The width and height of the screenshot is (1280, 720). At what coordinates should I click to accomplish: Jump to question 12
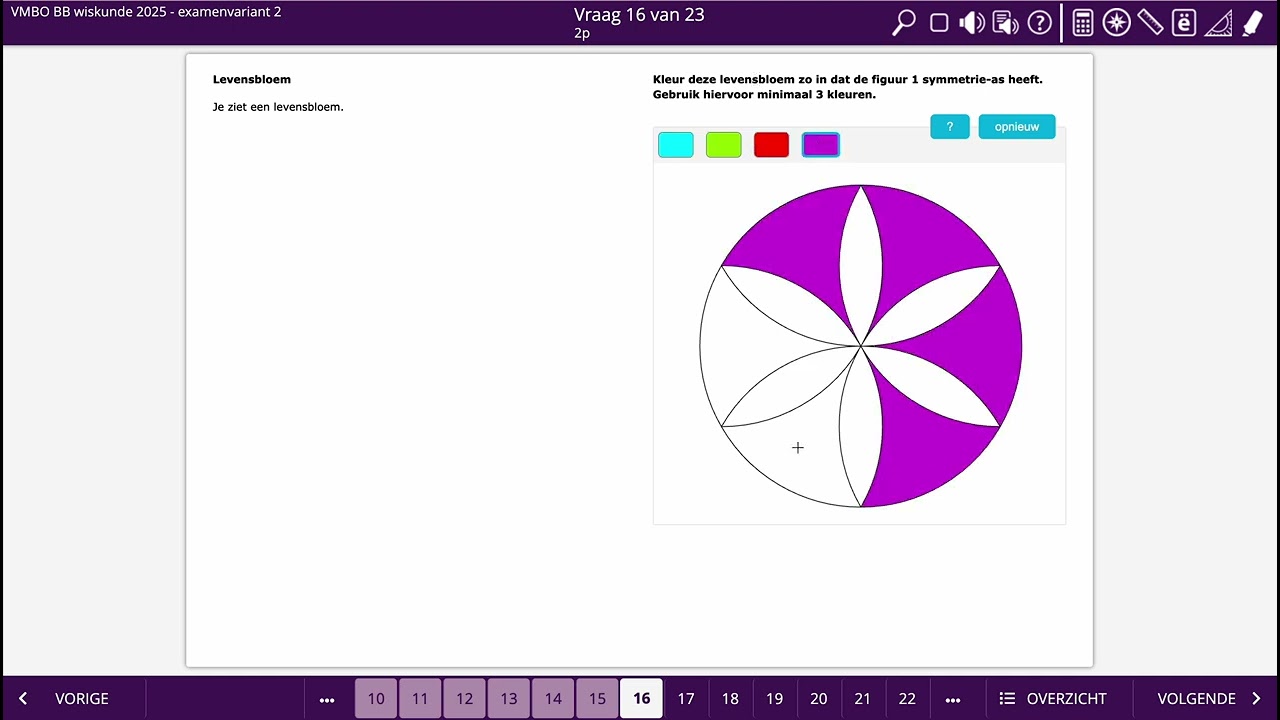click(465, 699)
